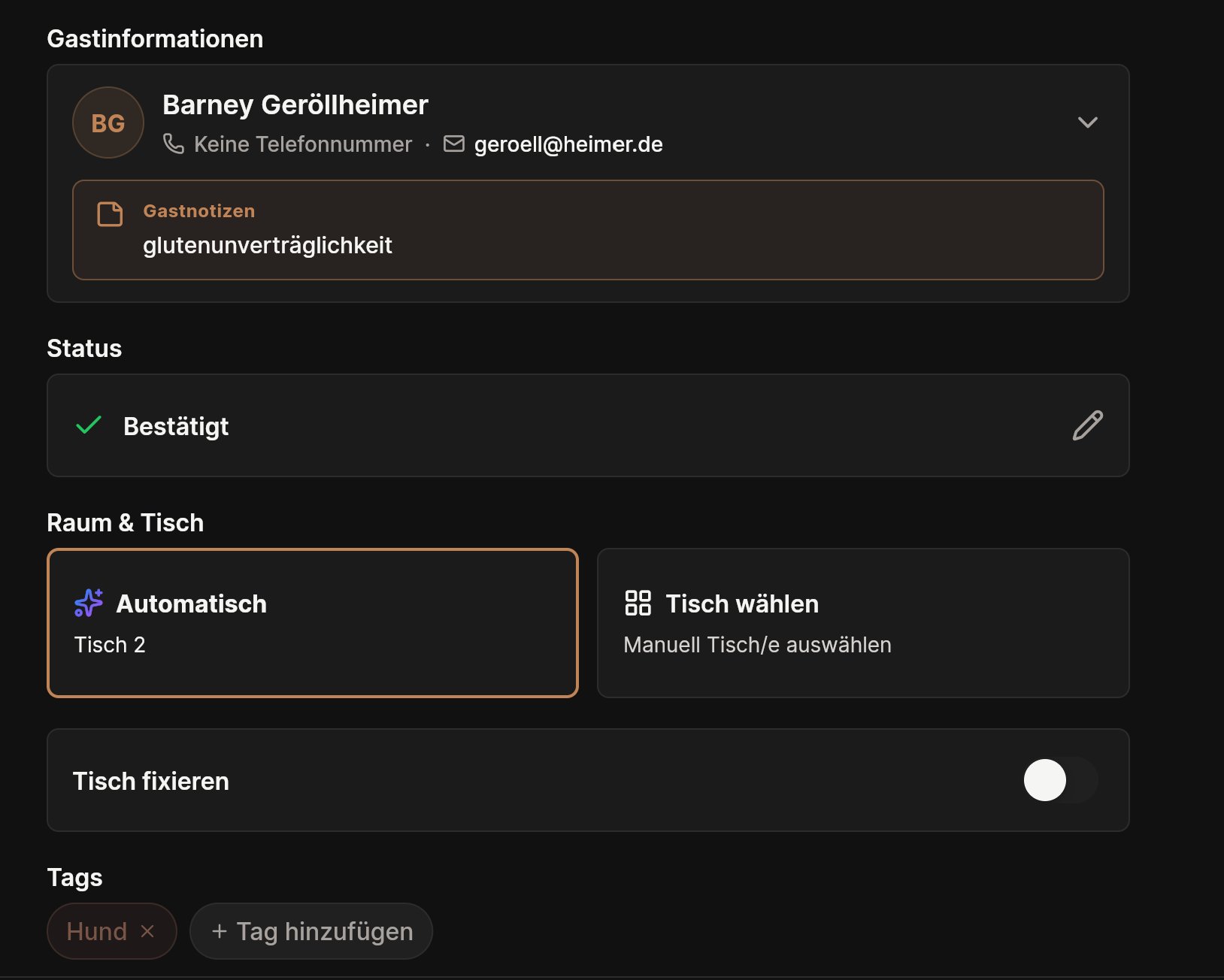
Task: Expand the guest card chevron for Barney Geröllheimer
Action: (1087, 122)
